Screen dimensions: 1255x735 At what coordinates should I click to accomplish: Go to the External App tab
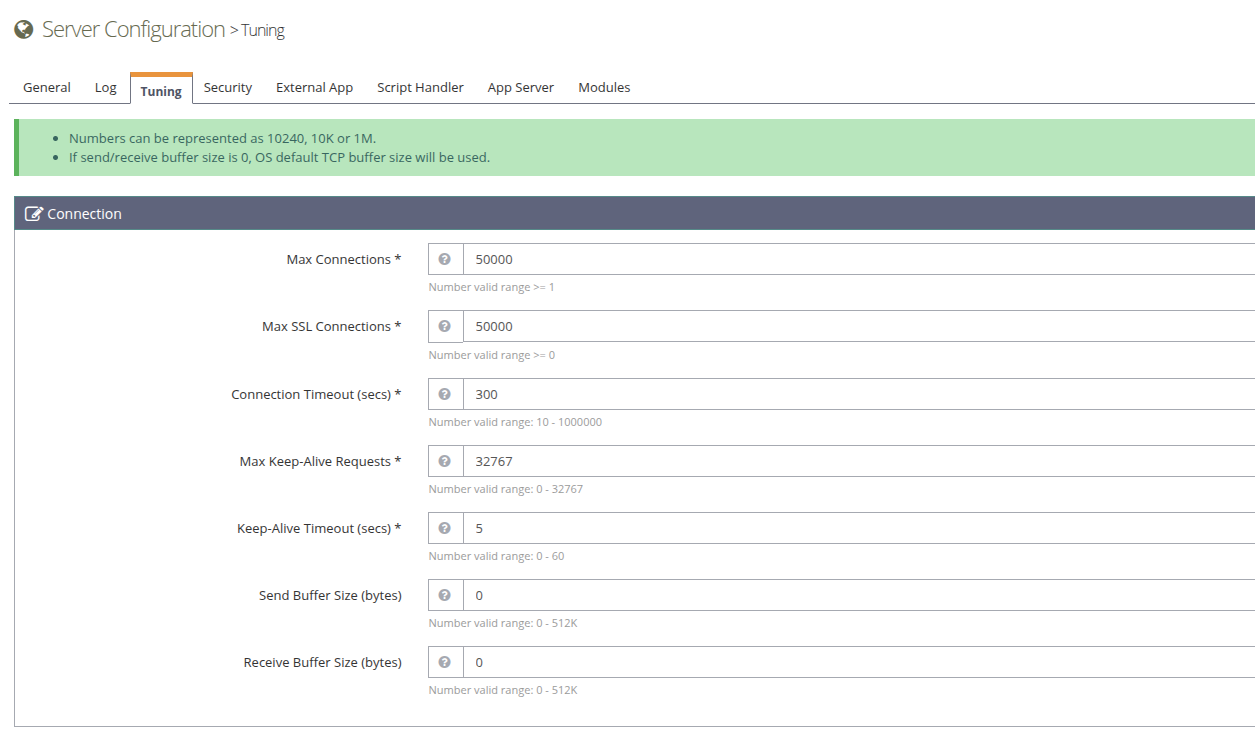click(x=314, y=88)
